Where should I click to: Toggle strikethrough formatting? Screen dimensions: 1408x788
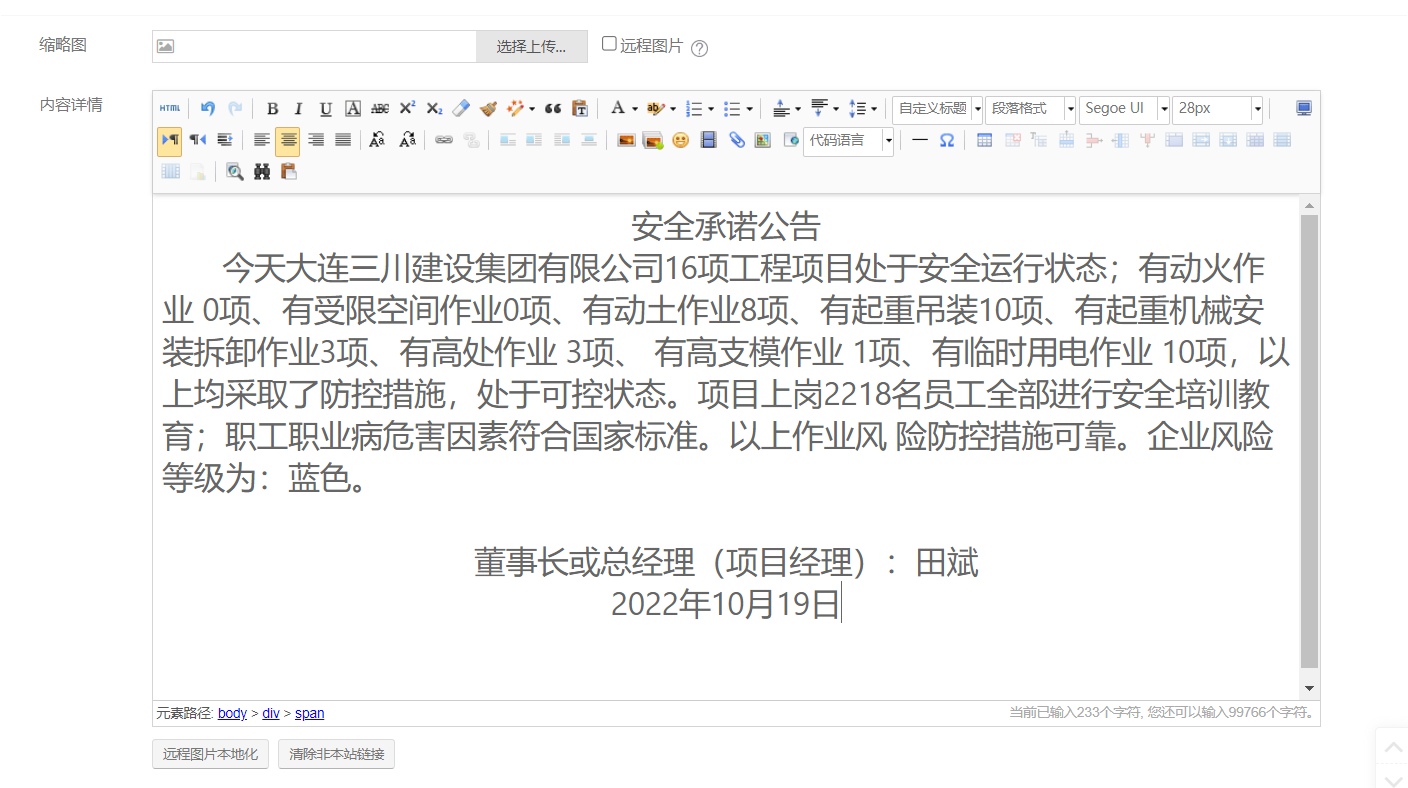coord(380,108)
